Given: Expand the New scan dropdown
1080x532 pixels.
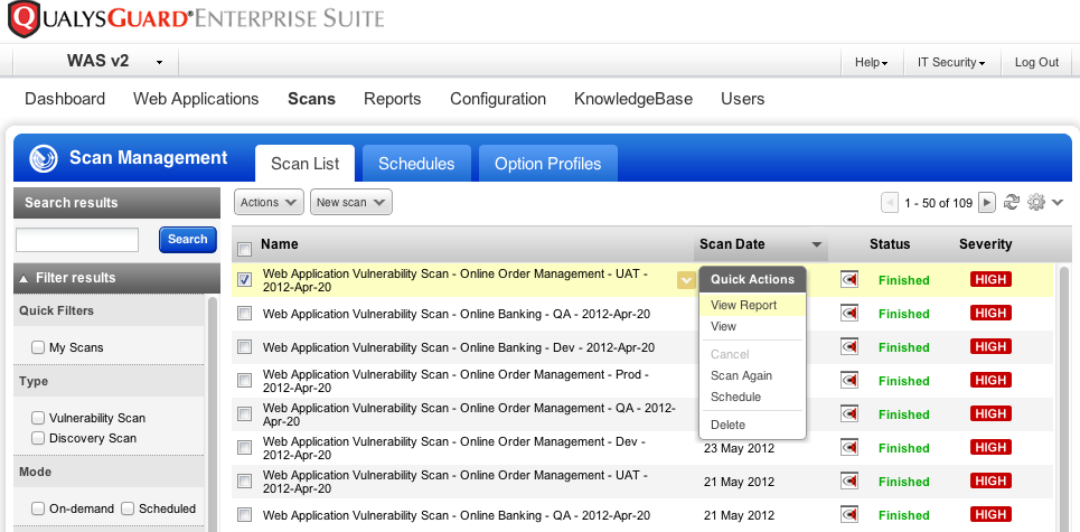Looking at the screenshot, I should point(350,202).
